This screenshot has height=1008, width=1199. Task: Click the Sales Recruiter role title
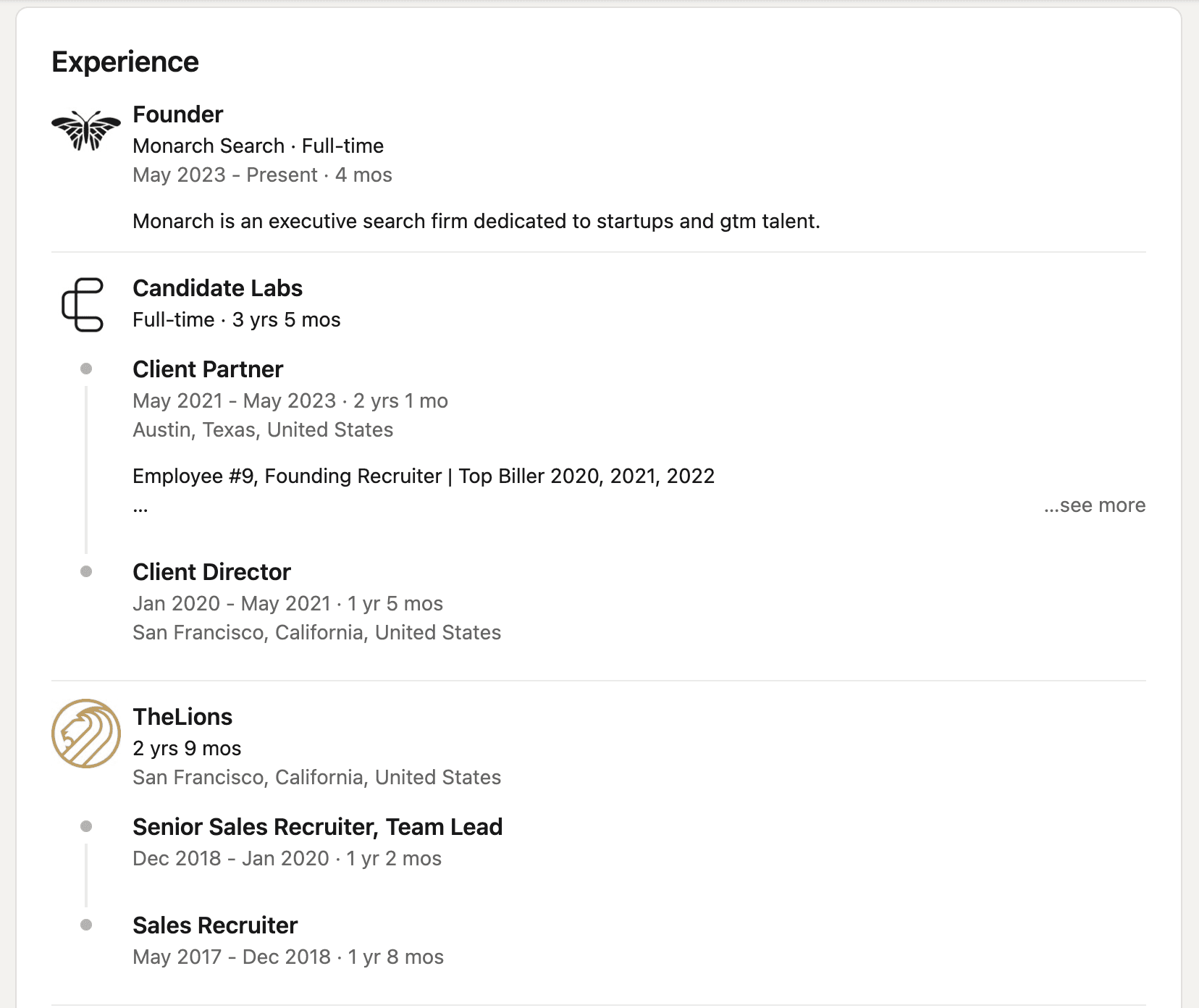(x=215, y=925)
